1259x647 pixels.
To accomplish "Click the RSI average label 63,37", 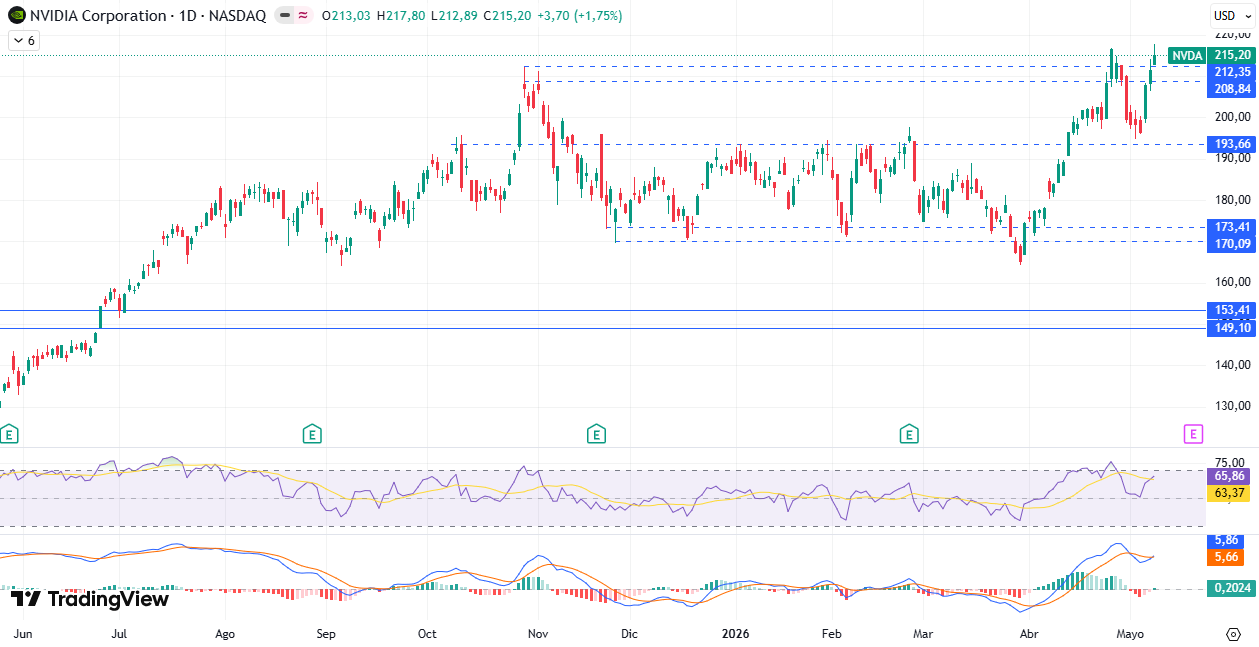I will point(1228,493).
